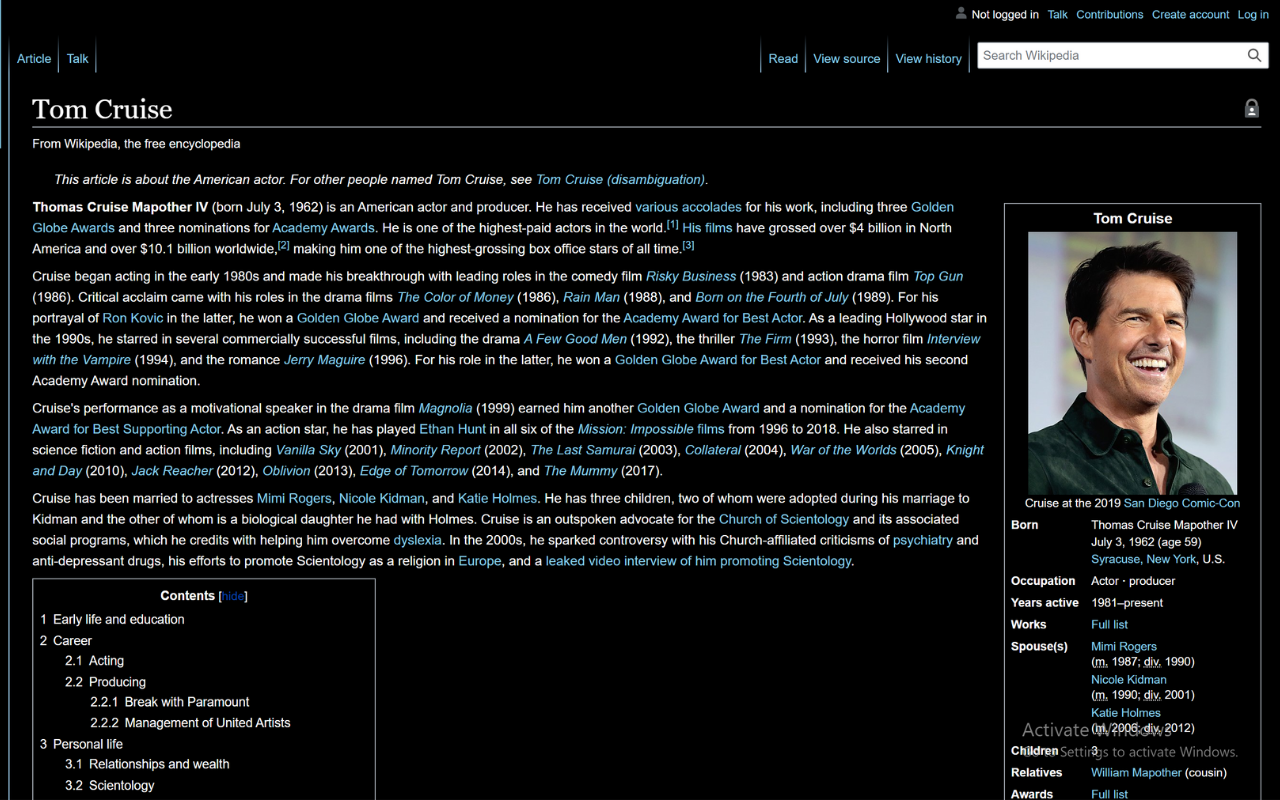This screenshot has height=800, width=1280.
Task: Open the Risky Business film link
Action: 691,276
